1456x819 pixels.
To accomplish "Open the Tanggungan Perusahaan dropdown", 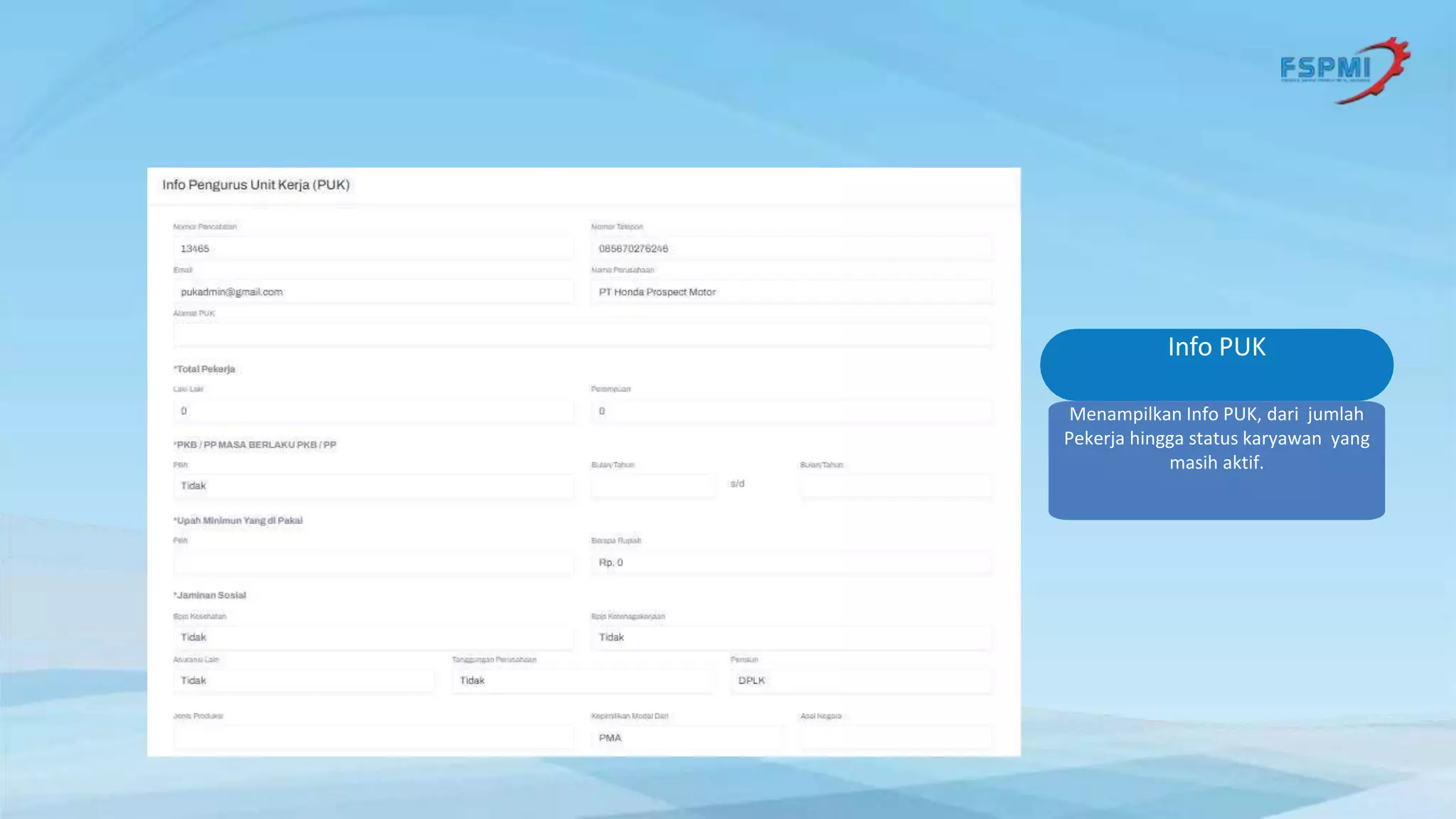I will (582, 681).
